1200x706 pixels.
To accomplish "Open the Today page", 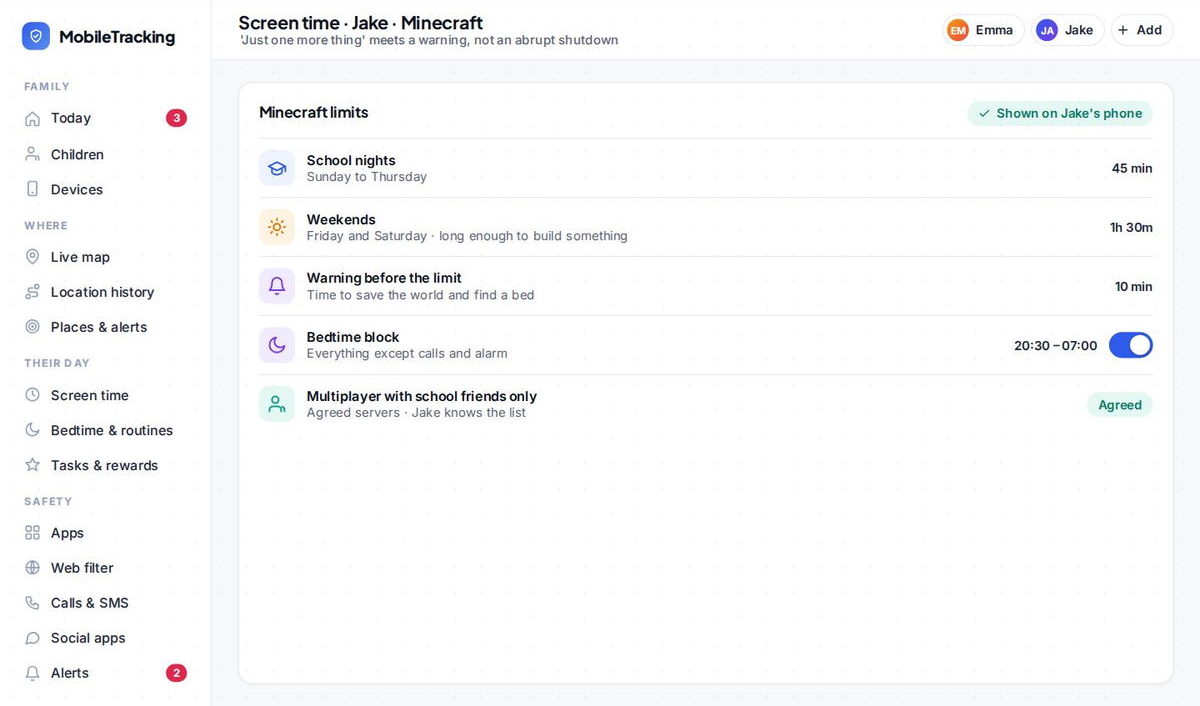I will point(105,118).
